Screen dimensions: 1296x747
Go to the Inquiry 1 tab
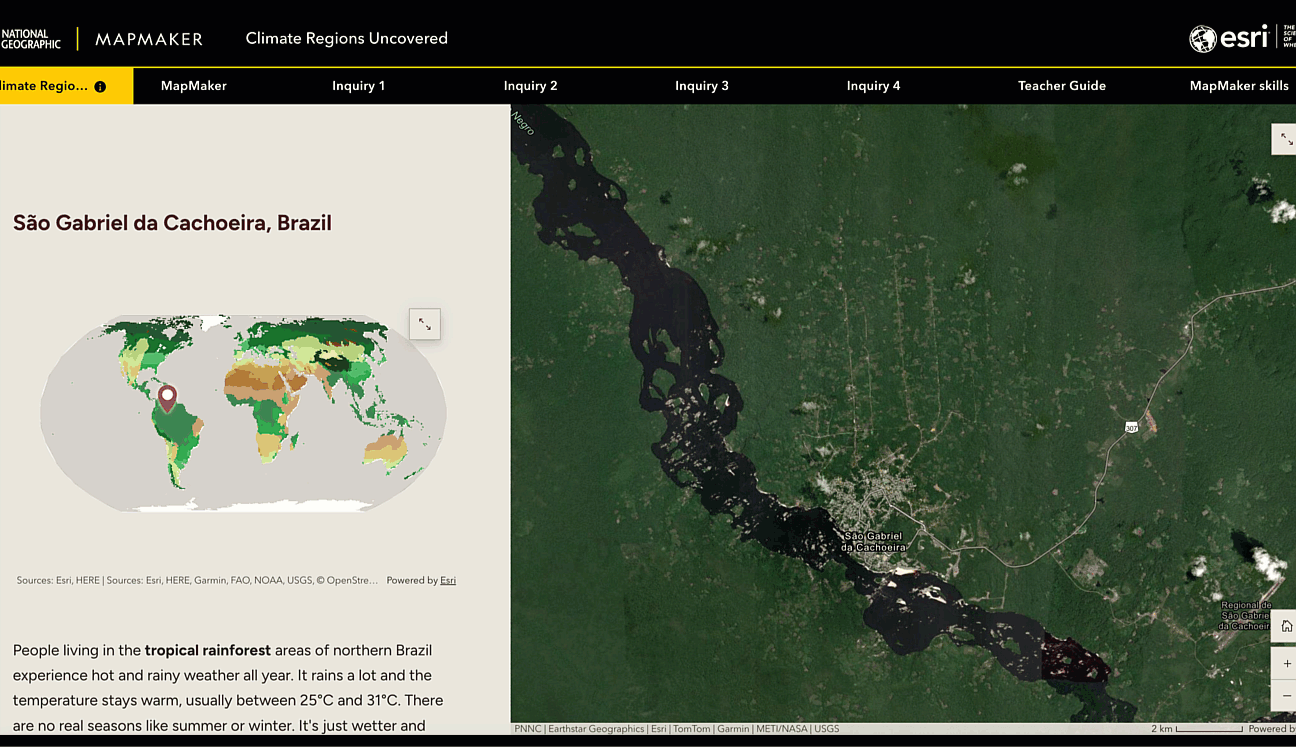pyautogui.click(x=359, y=86)
